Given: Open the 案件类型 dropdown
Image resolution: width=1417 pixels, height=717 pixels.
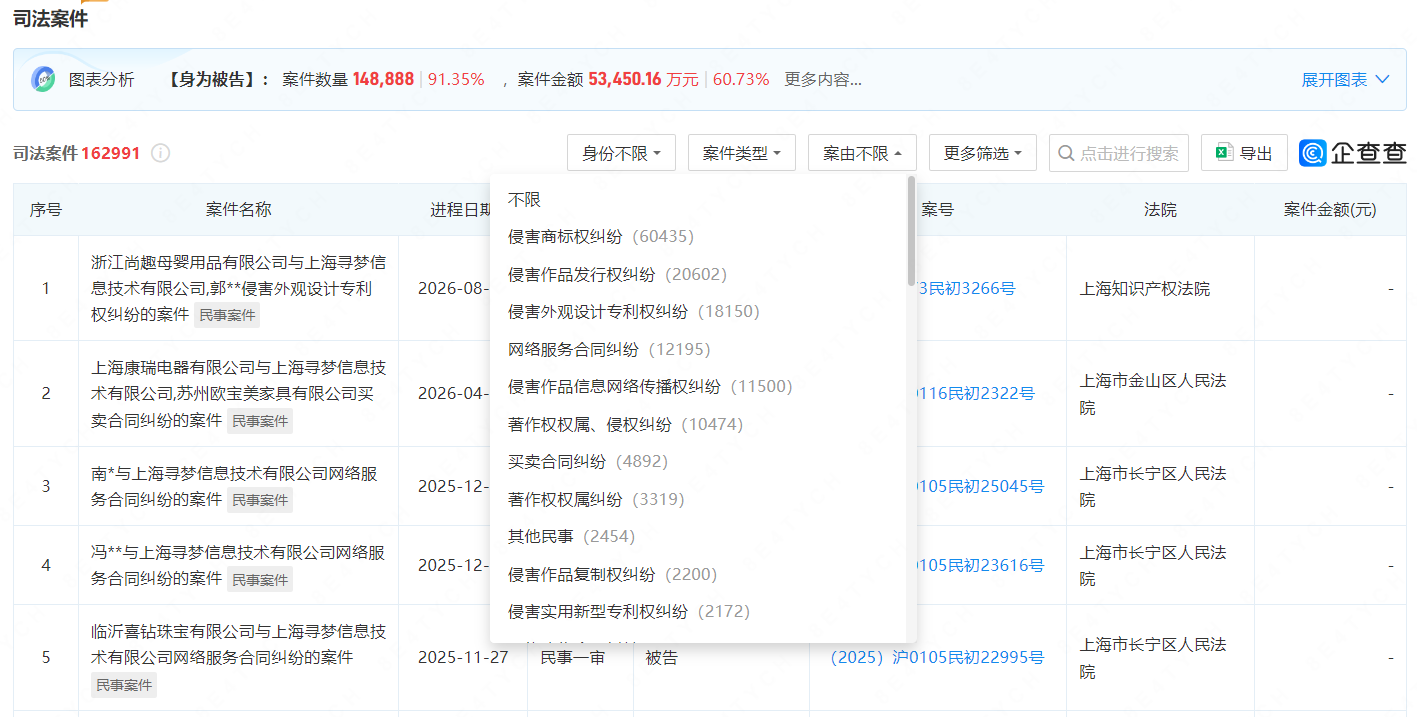Looking at the screenshot, I should pos(741,153).
